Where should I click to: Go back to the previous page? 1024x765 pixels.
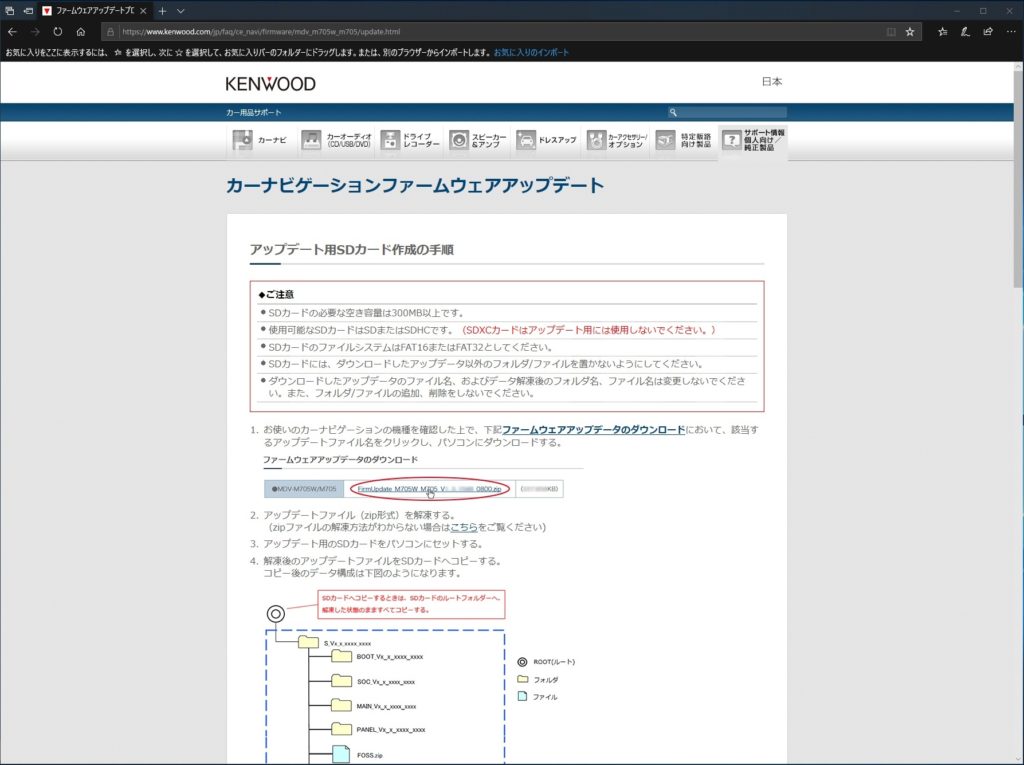click(x=12, y=31)
